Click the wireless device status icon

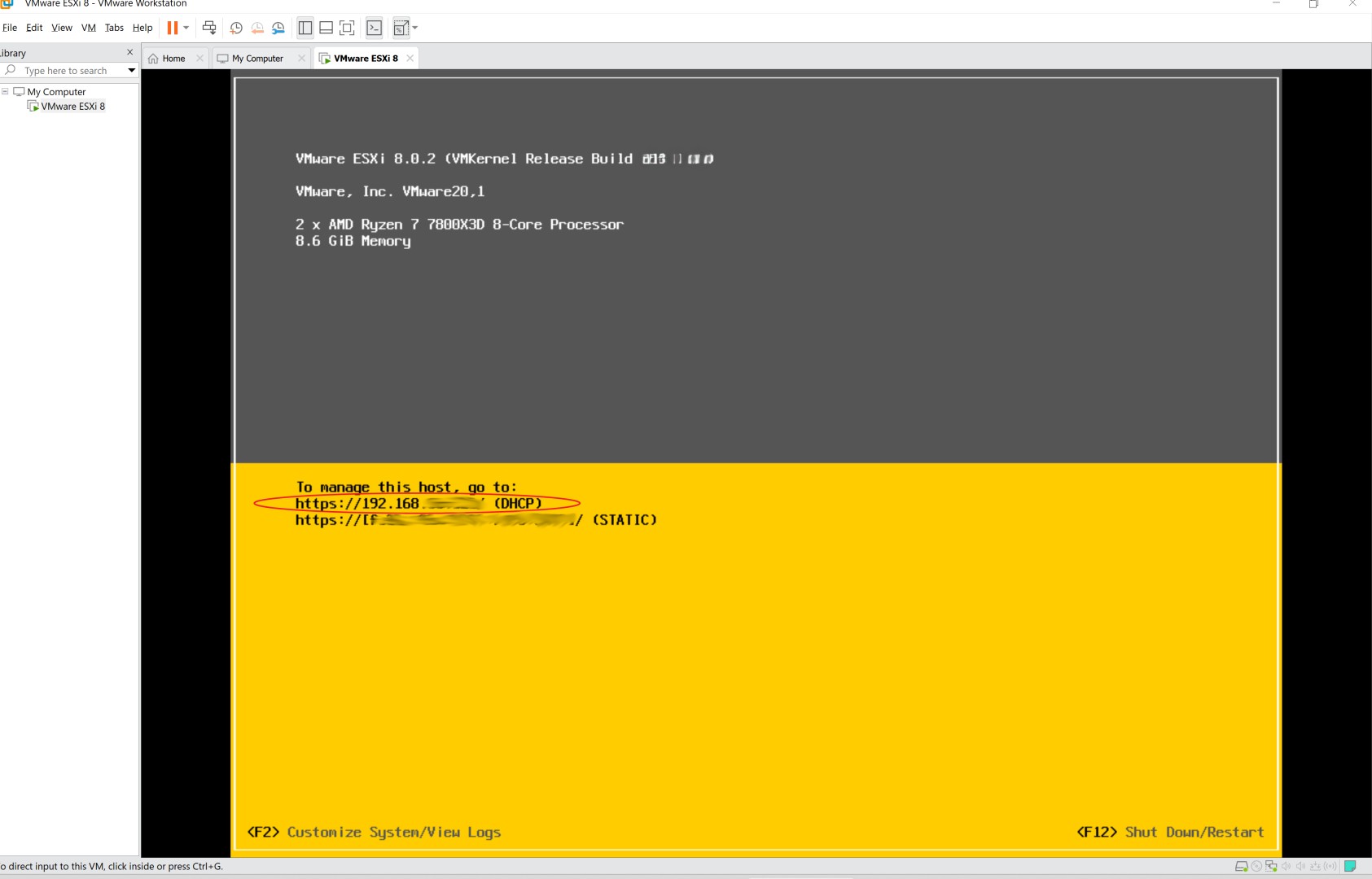[x=1330, y=866]
